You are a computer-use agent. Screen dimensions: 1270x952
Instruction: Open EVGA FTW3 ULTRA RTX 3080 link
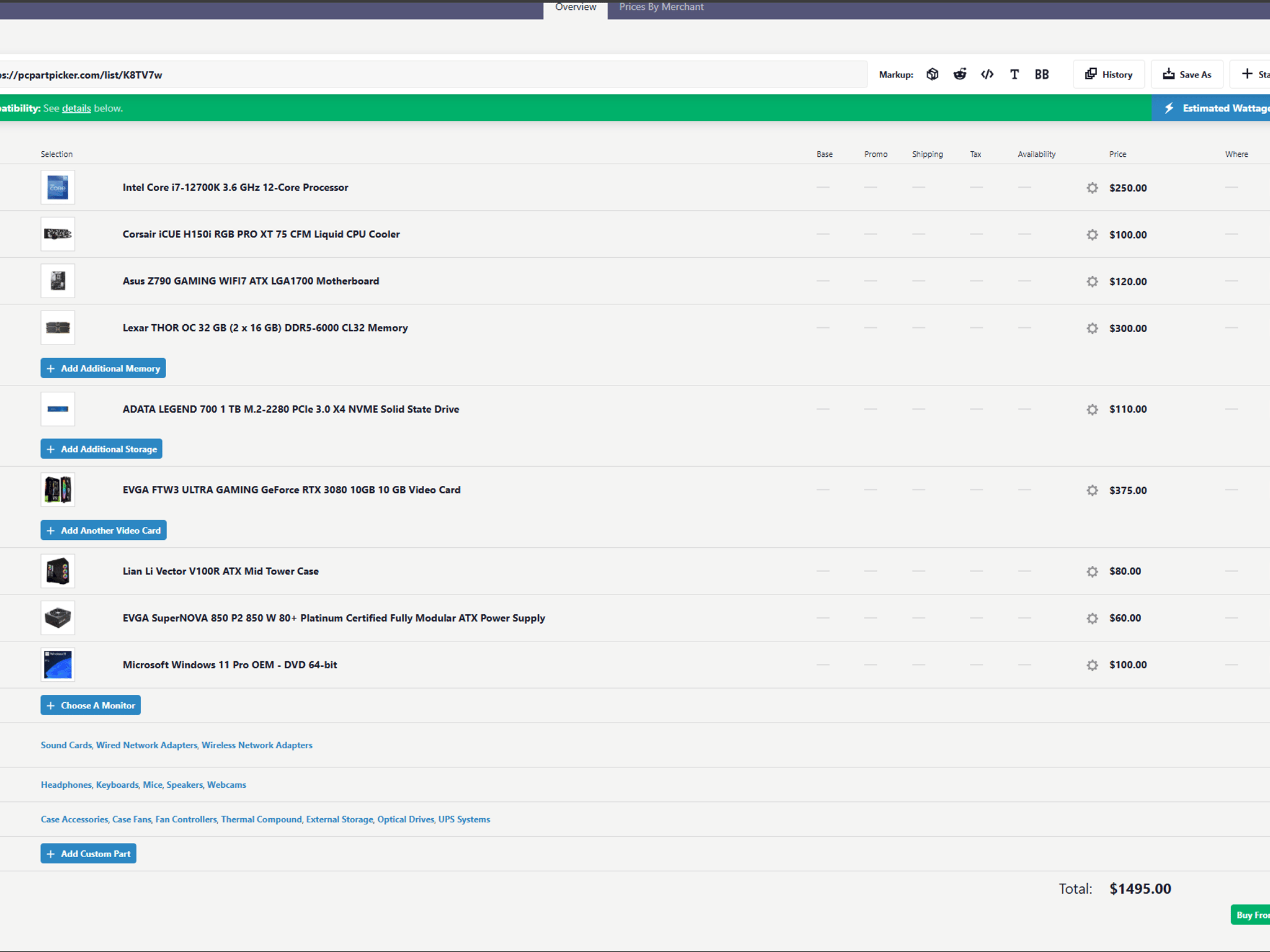291,490
